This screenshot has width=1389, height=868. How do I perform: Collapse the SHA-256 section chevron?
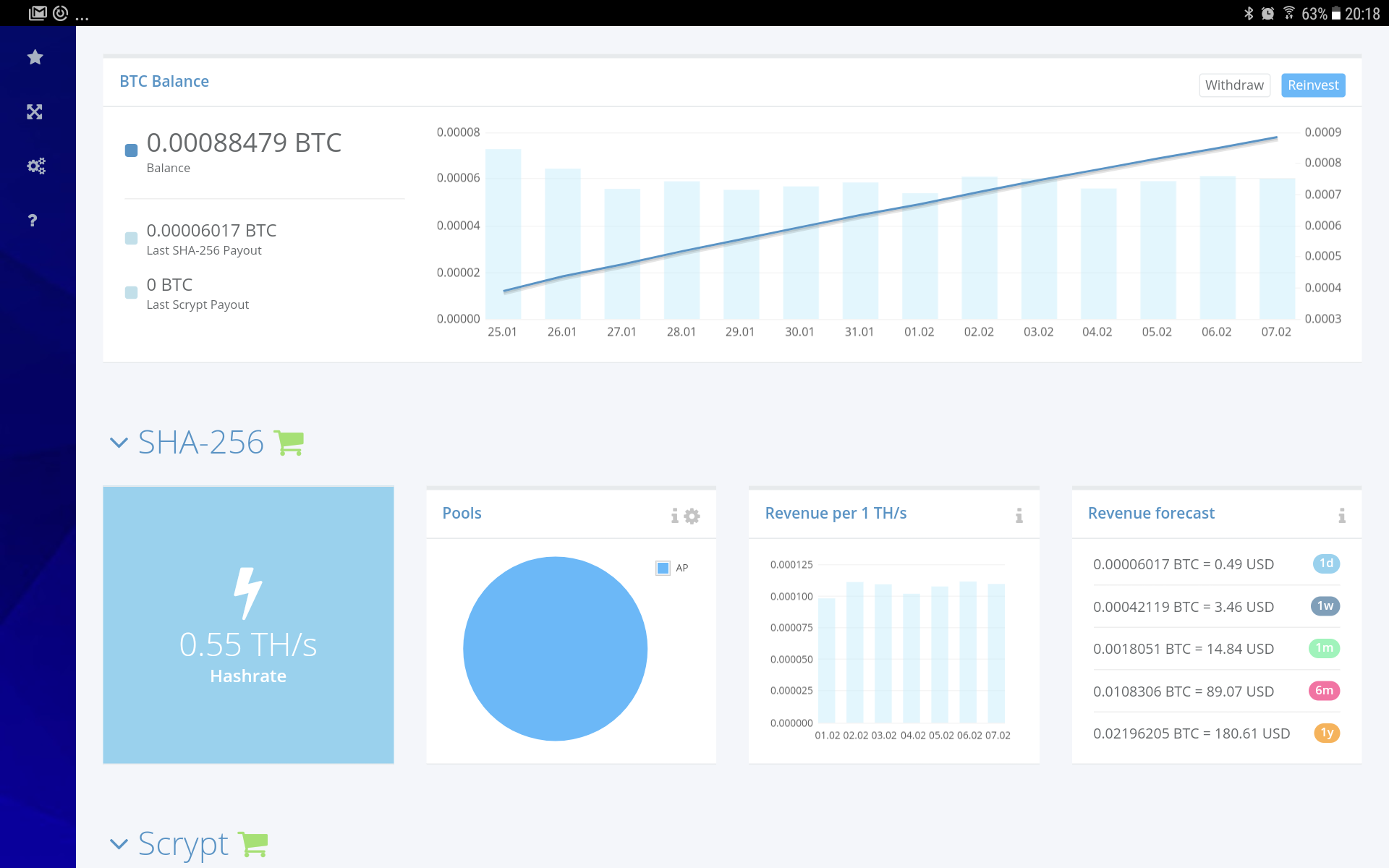[x=119, y=443]
